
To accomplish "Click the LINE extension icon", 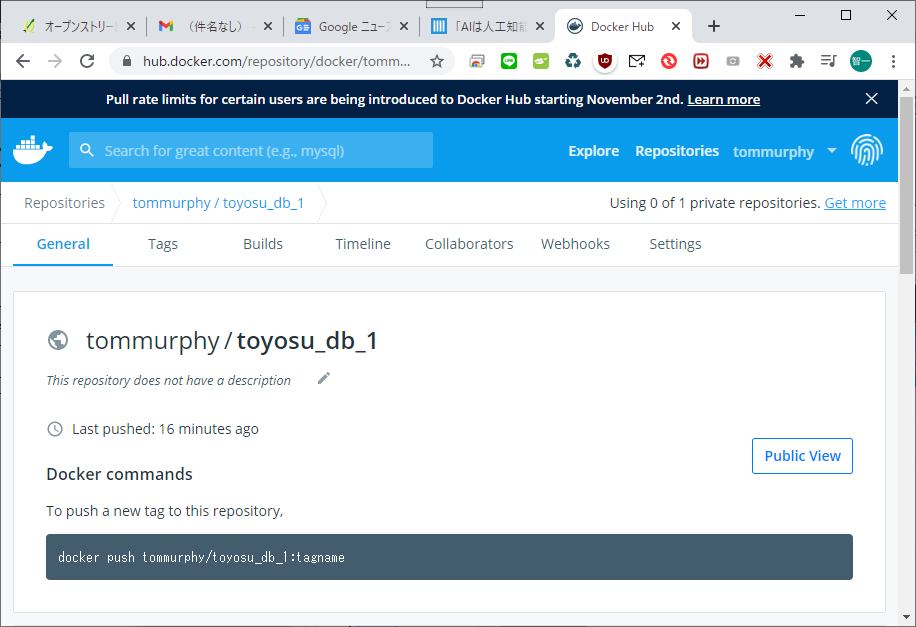I will pyautogui.click(x=508, y=61).
